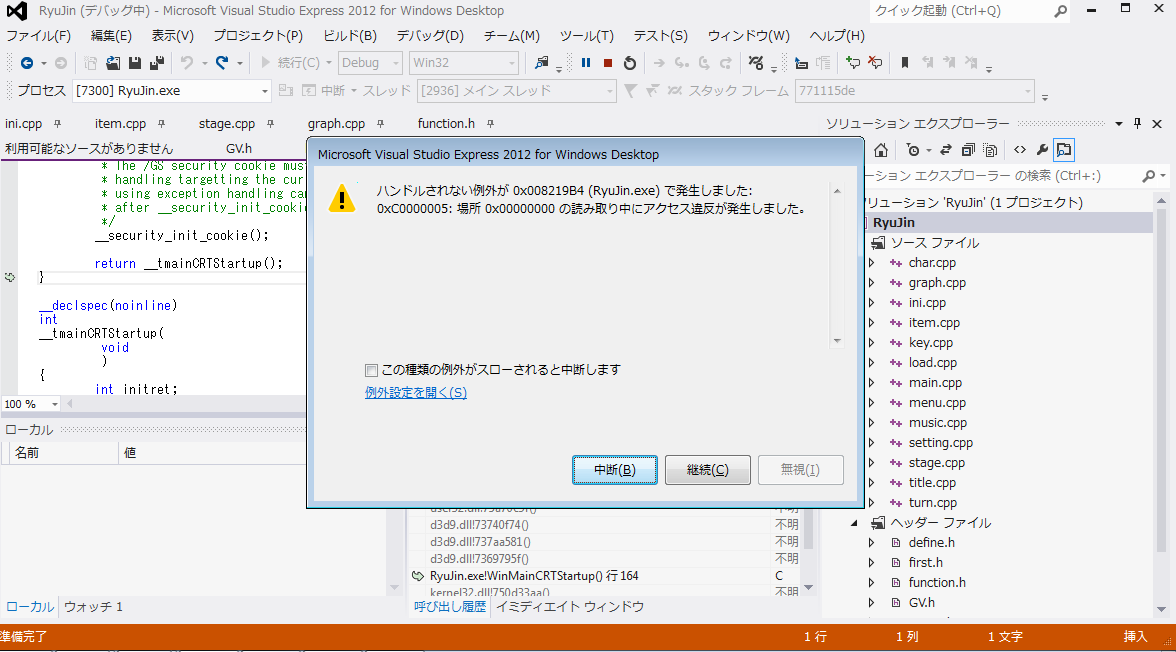Image resolution: width=1176 pixels, height=652 pixels.
Task: Open the Debug menu
Action: coord(430,36)
